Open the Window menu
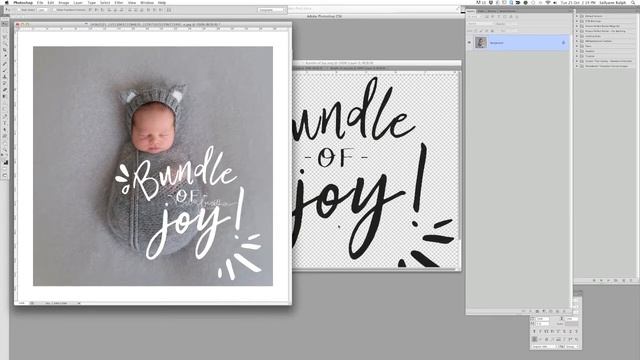Viewport: 640px width, 360px height. pos(147,2)
